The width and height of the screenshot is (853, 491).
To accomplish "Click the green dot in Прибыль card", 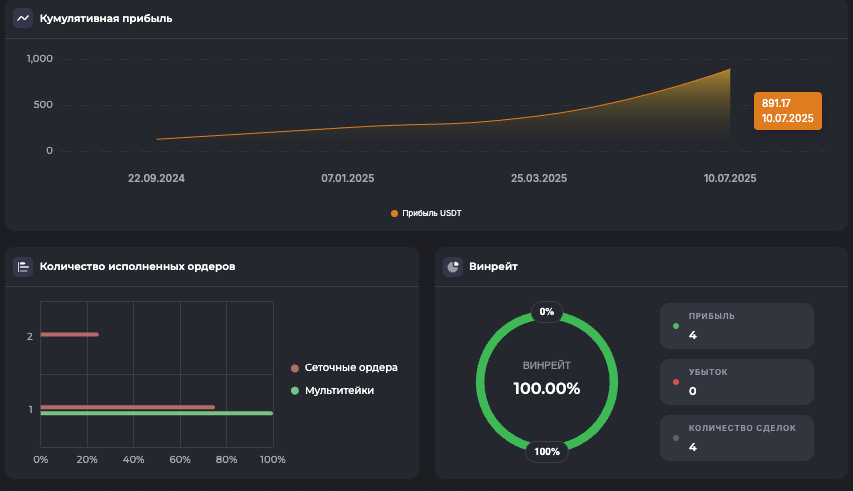I will (676, 326).
